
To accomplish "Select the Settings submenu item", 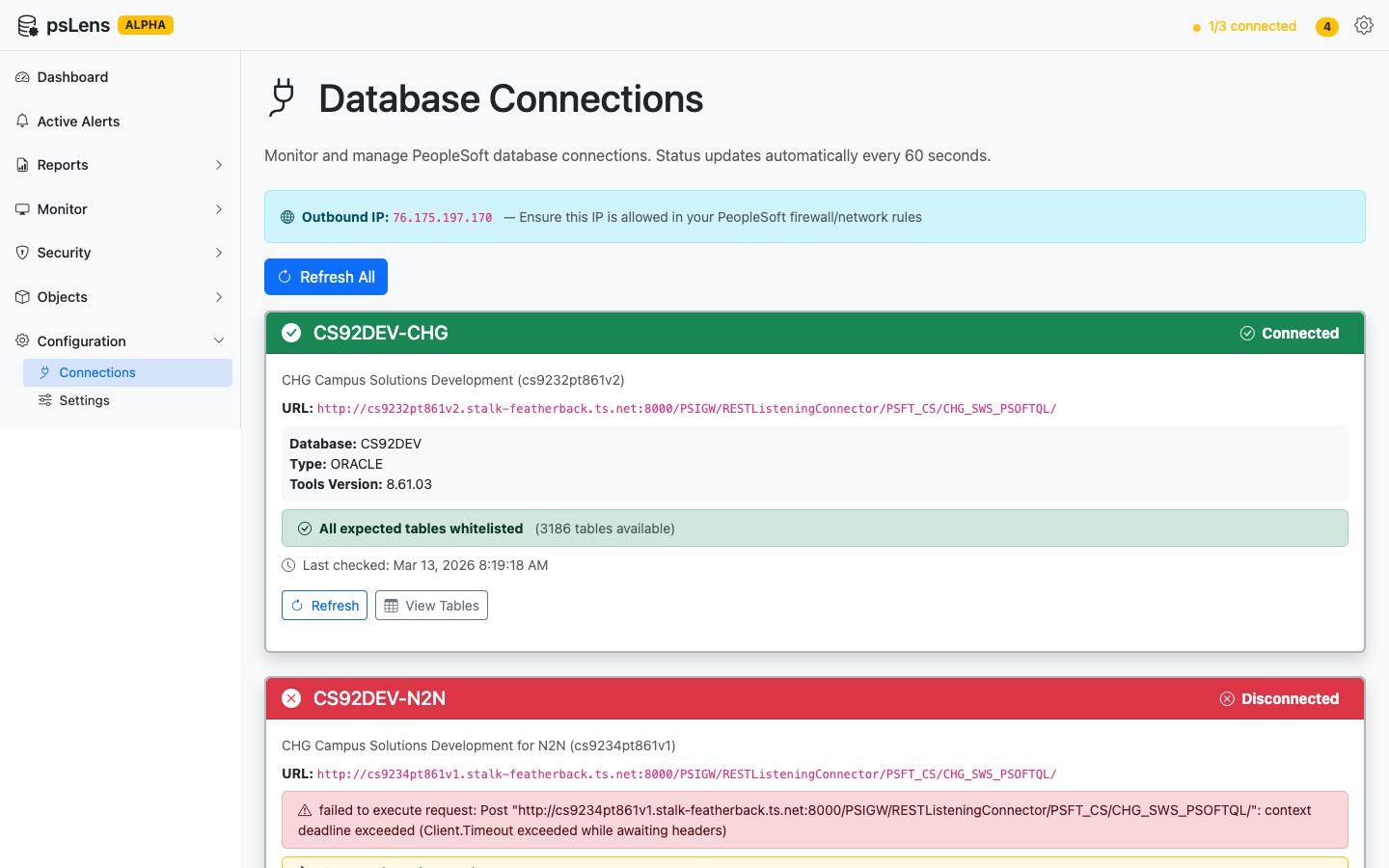I will 127,400.
